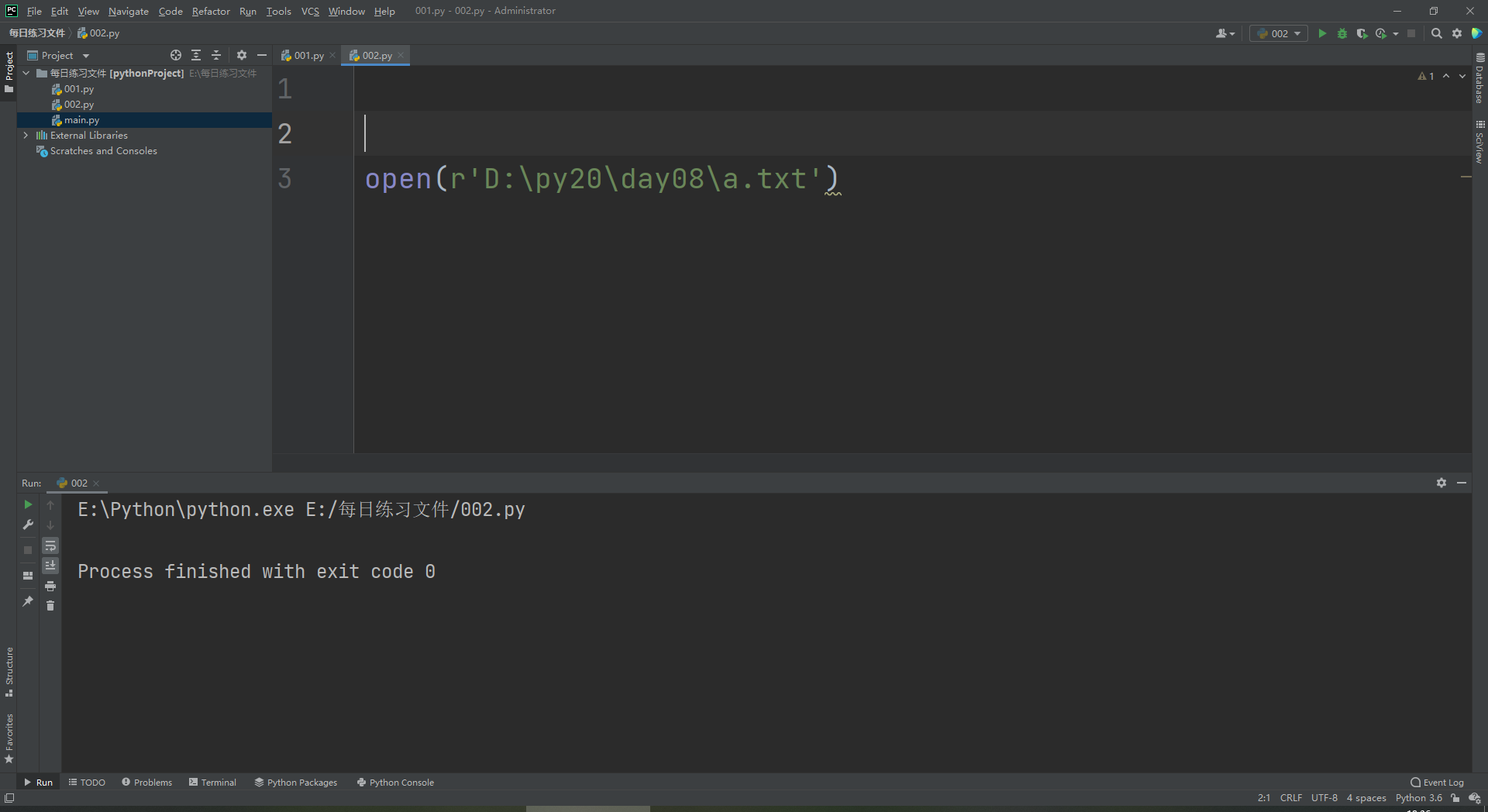Open the 002 run configuration dropdown
Screen dimensions: 1488x812
tap(1279, 33)
